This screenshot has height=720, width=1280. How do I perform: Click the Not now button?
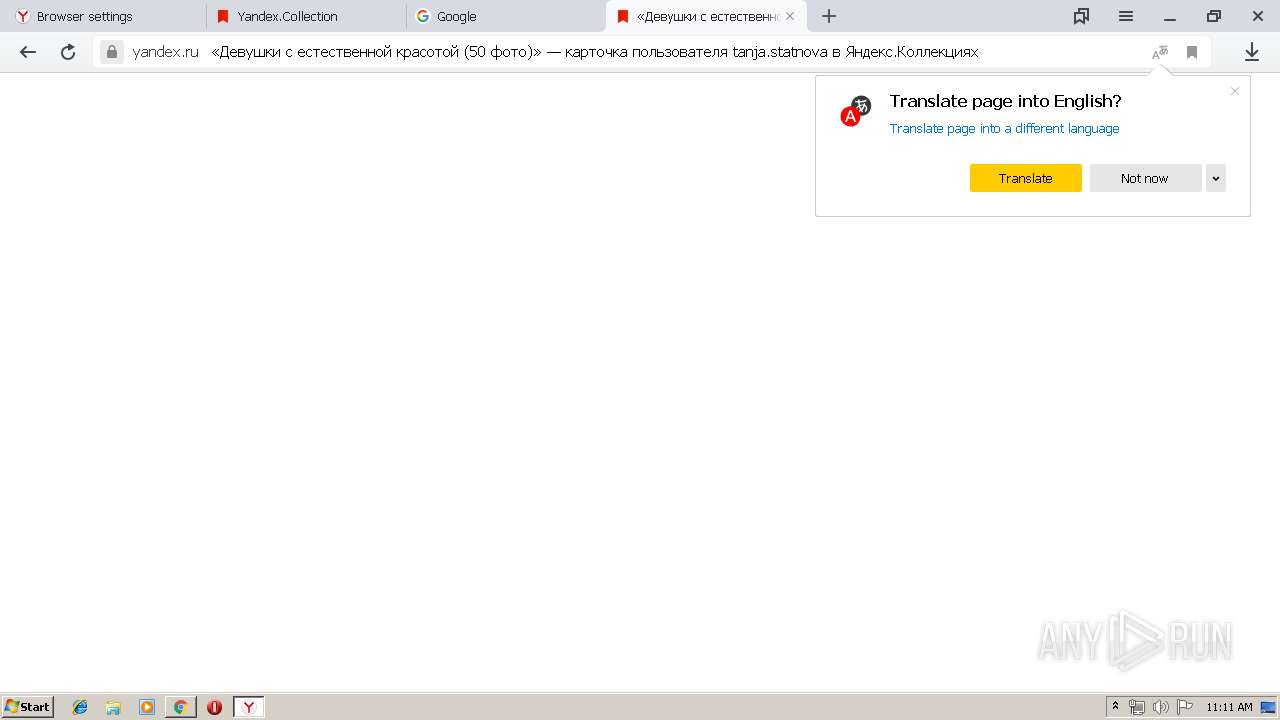click(1145, 178)
